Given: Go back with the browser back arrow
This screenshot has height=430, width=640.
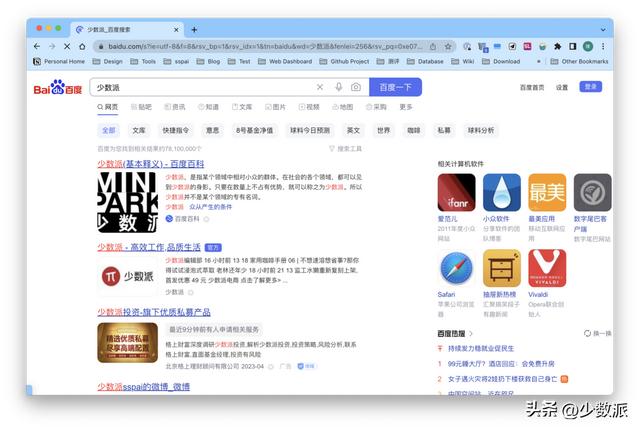Looking at the screenshot, I should (37, 47).
